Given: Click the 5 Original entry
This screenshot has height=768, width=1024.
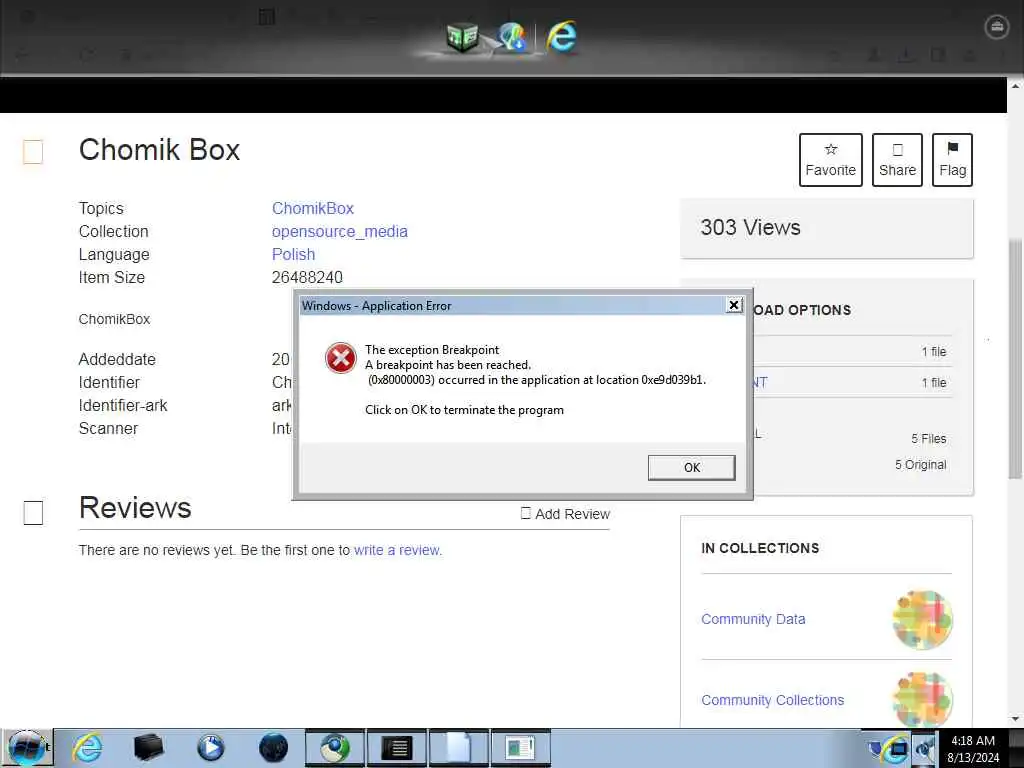Looking at the screenshot, I should [920, 465].
